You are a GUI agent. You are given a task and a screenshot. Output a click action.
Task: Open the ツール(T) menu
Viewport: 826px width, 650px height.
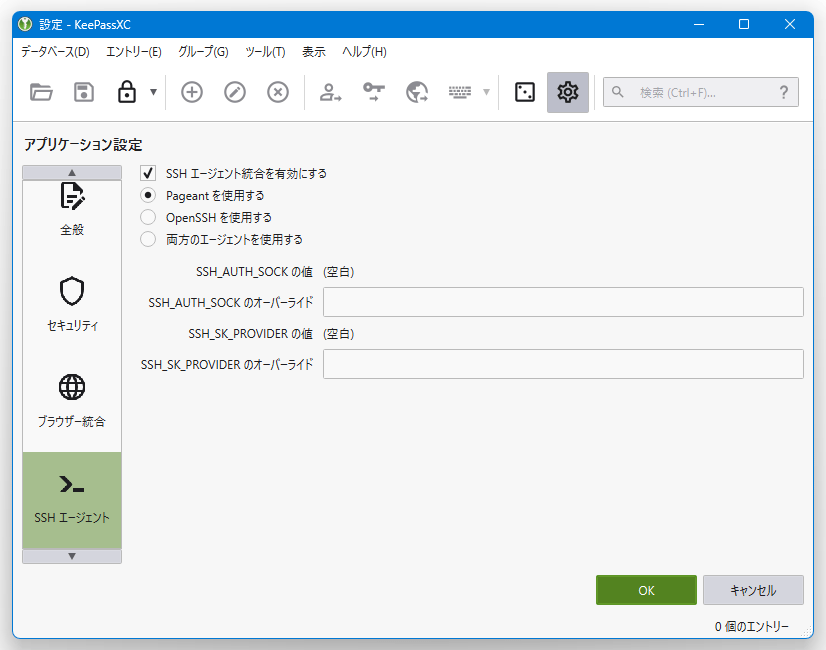click(266, 52)
